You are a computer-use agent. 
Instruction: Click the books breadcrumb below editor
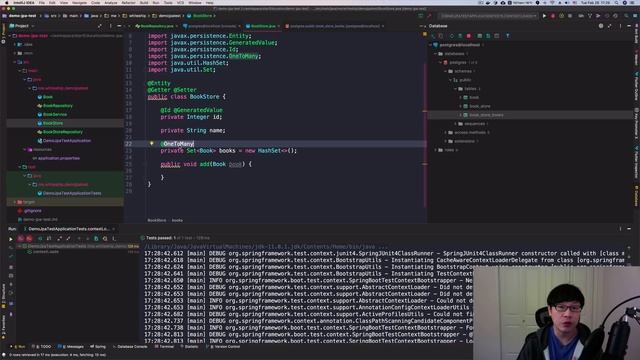coord(177,220)
